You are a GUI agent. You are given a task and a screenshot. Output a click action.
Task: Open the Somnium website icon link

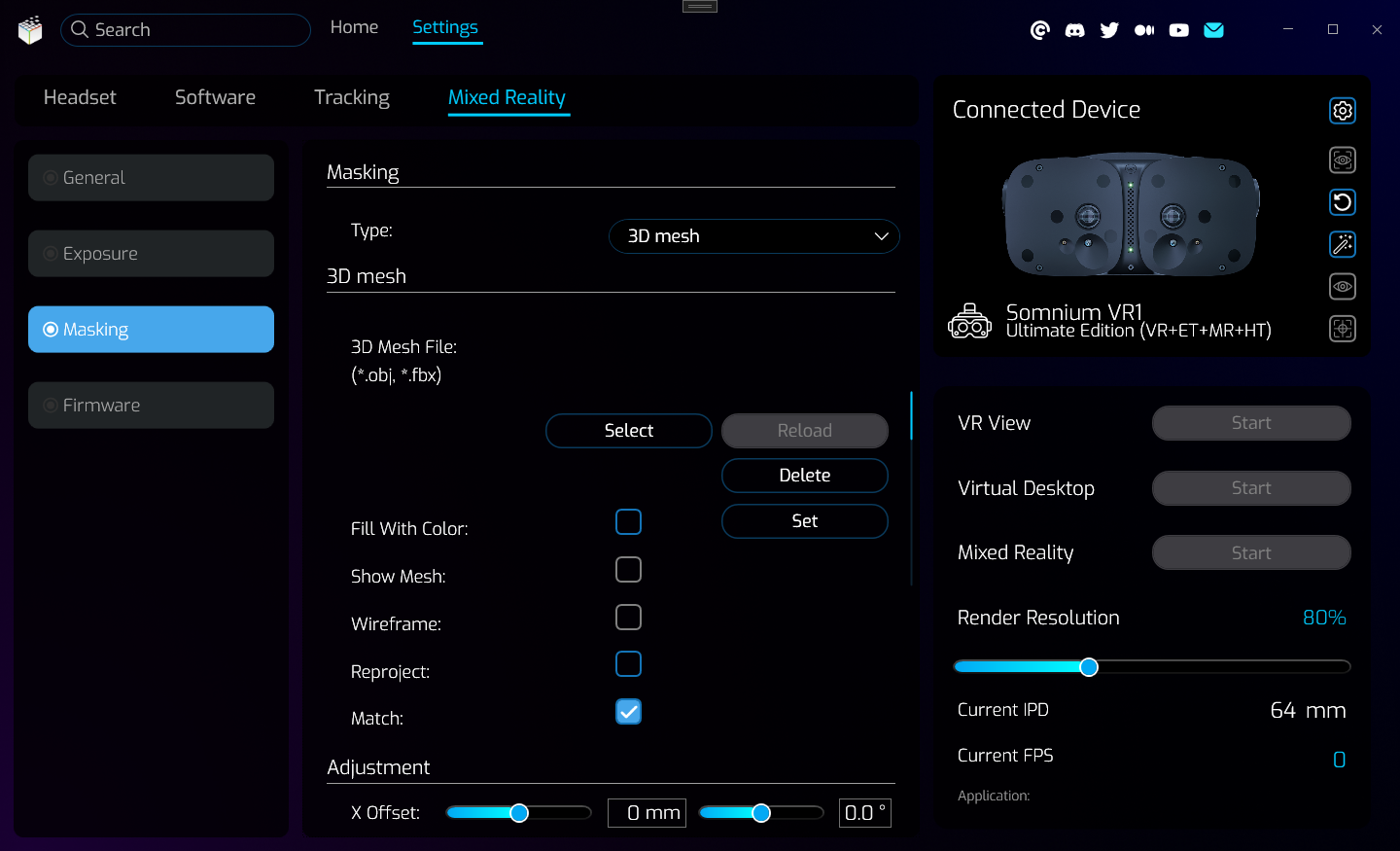click(1040, 30)
